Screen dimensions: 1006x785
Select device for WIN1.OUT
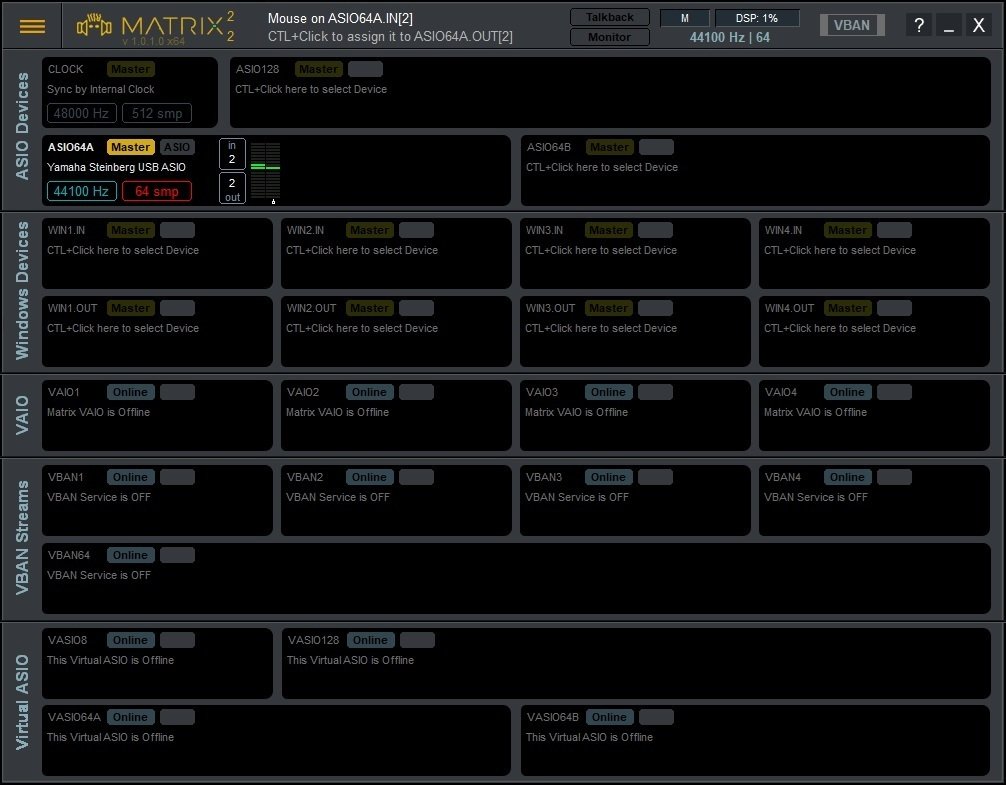point(123,328)
